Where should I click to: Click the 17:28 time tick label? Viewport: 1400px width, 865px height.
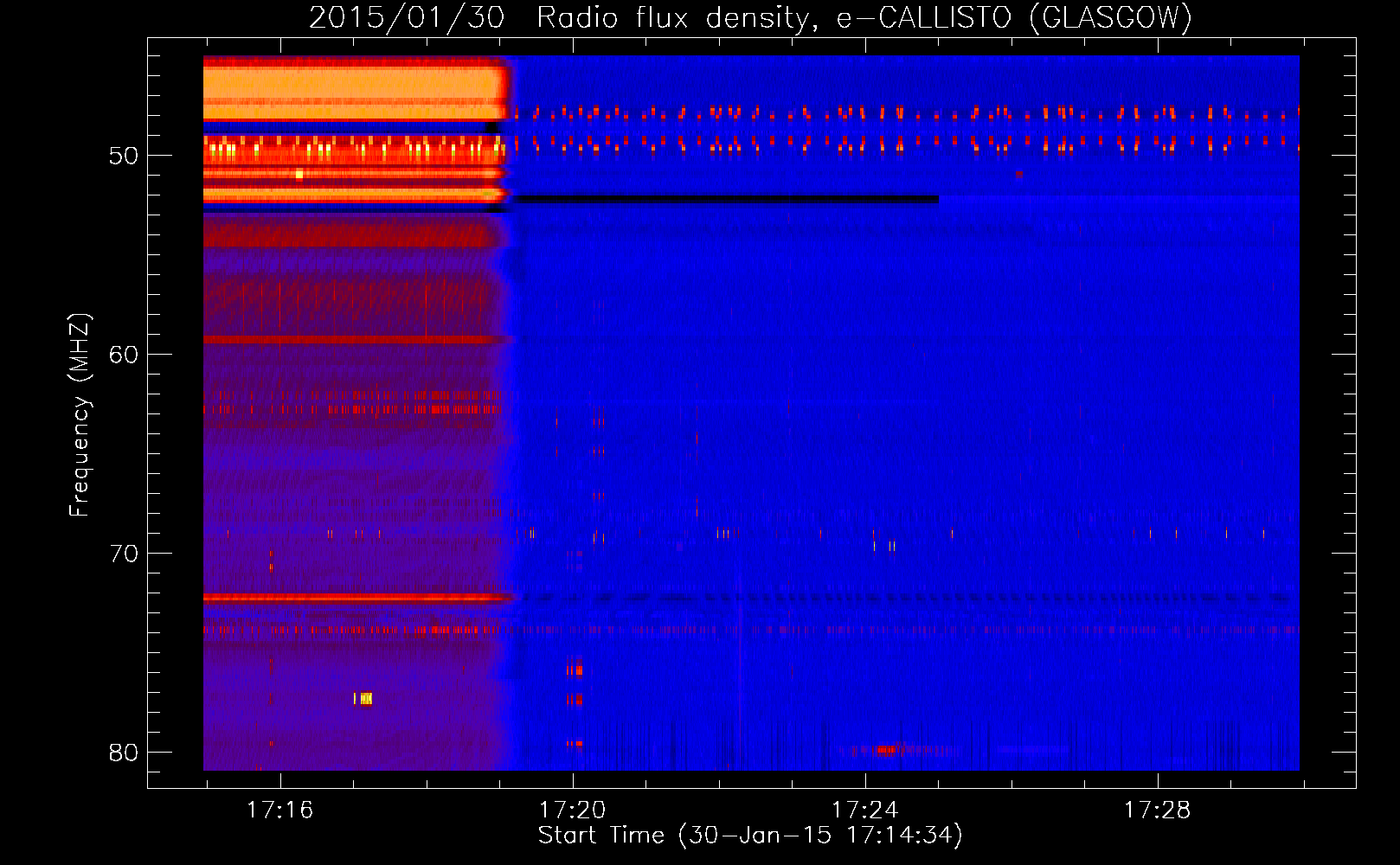[x=1157, y=811]
